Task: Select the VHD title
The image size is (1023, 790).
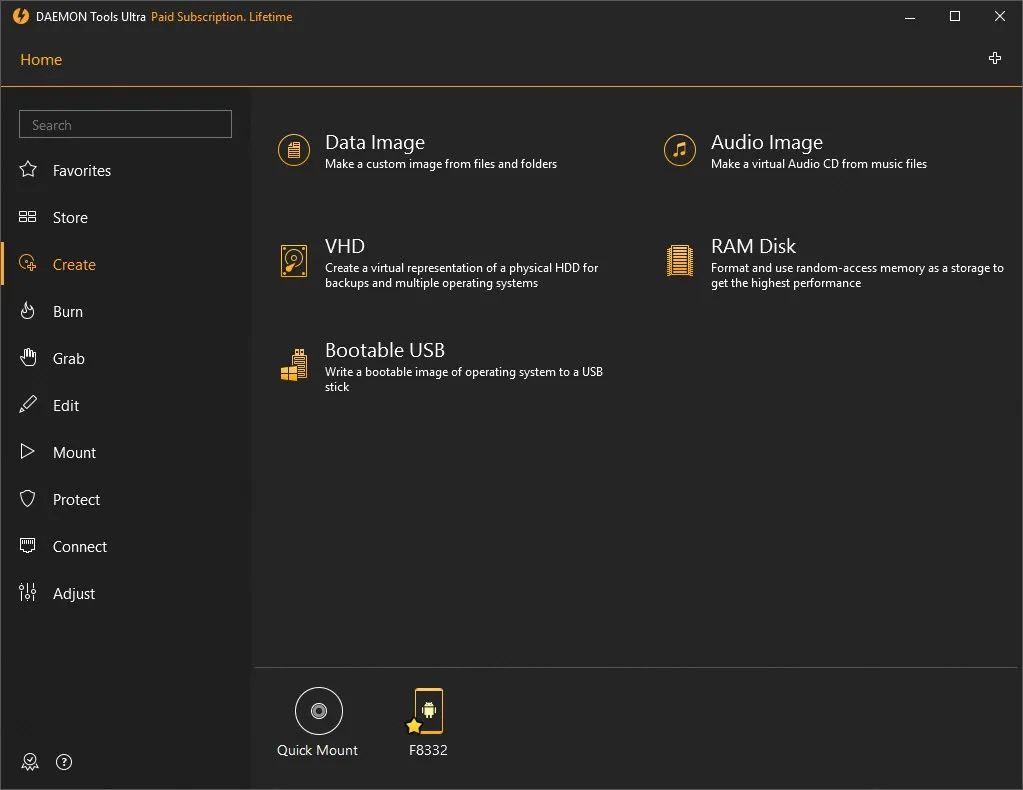Action: (x=345, y=246)
